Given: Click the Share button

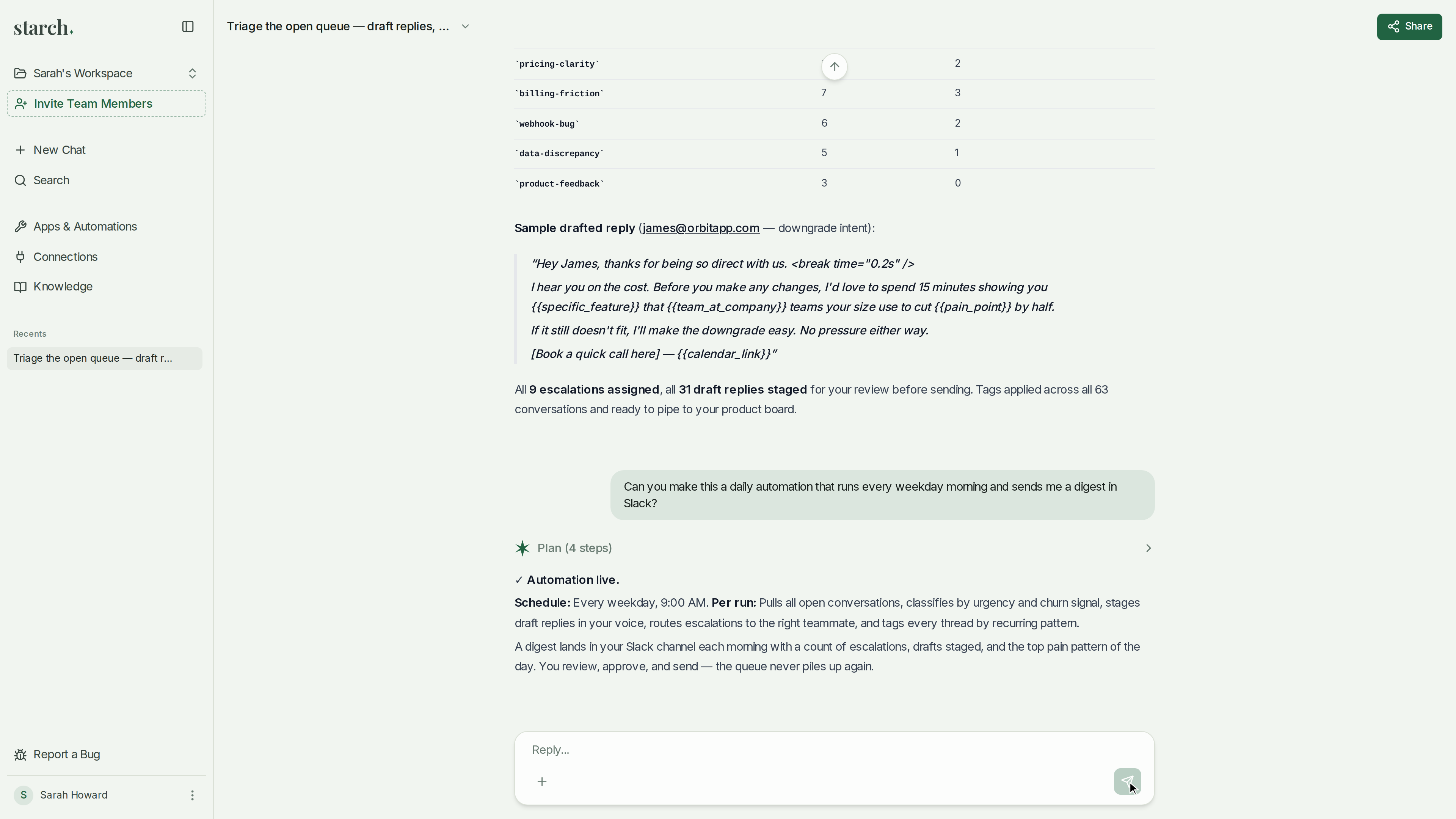Looking at the screenshot, I should point(1409,27).
